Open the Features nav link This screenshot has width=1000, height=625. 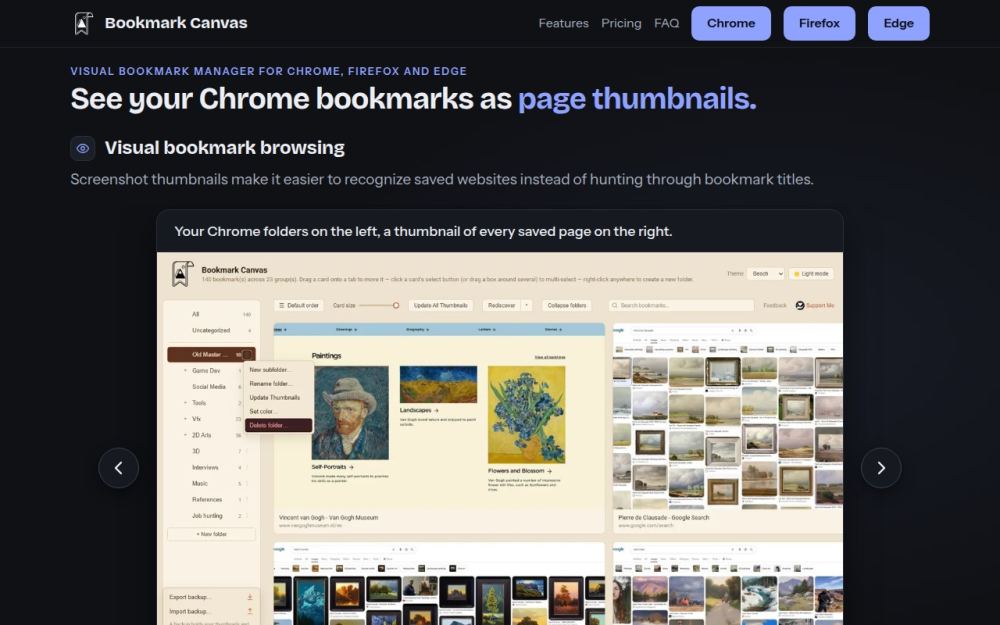(x=563, y=24)
